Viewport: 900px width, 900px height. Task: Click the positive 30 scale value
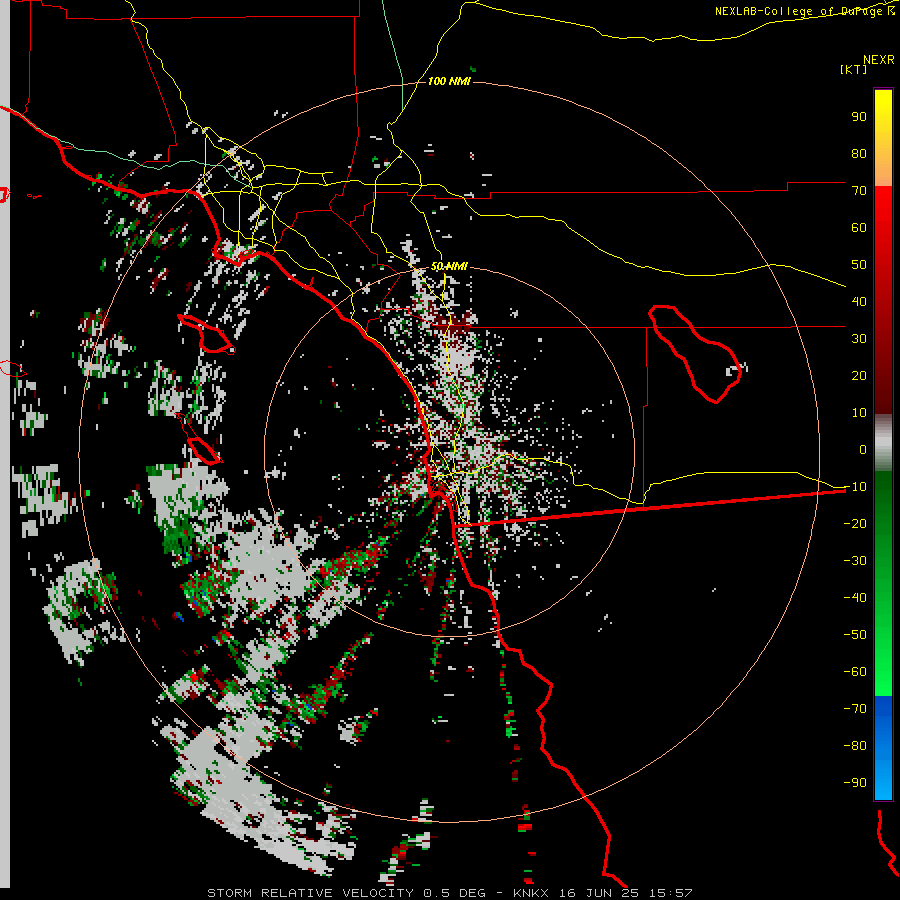[859, 339]
